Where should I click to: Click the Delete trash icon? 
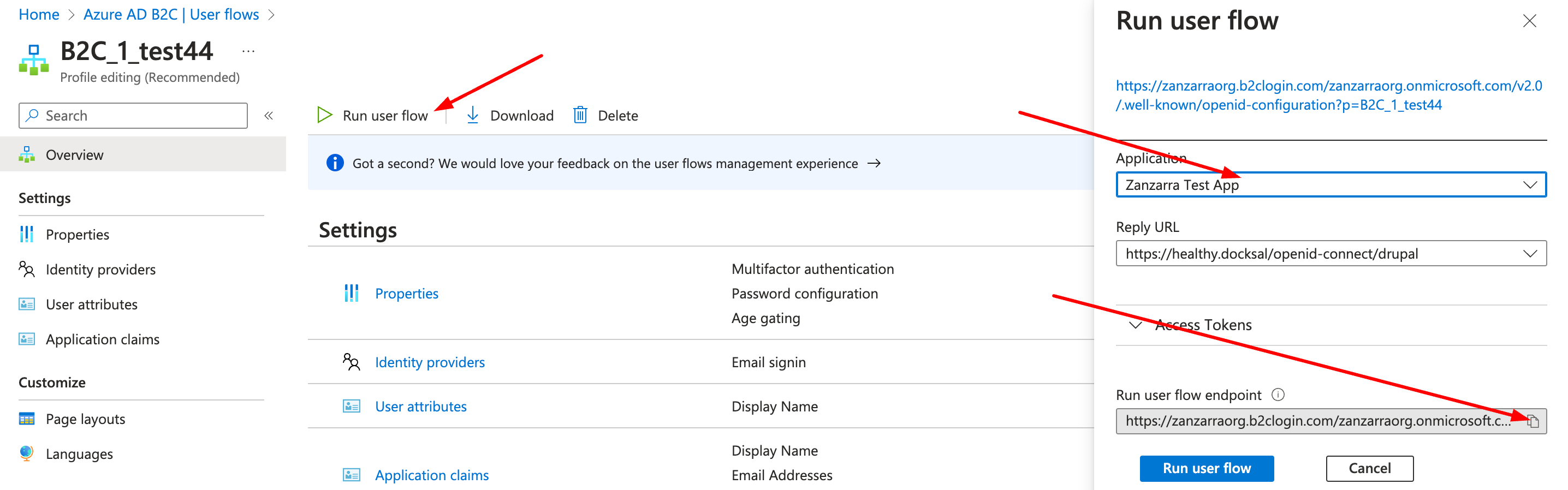point(580,115)
